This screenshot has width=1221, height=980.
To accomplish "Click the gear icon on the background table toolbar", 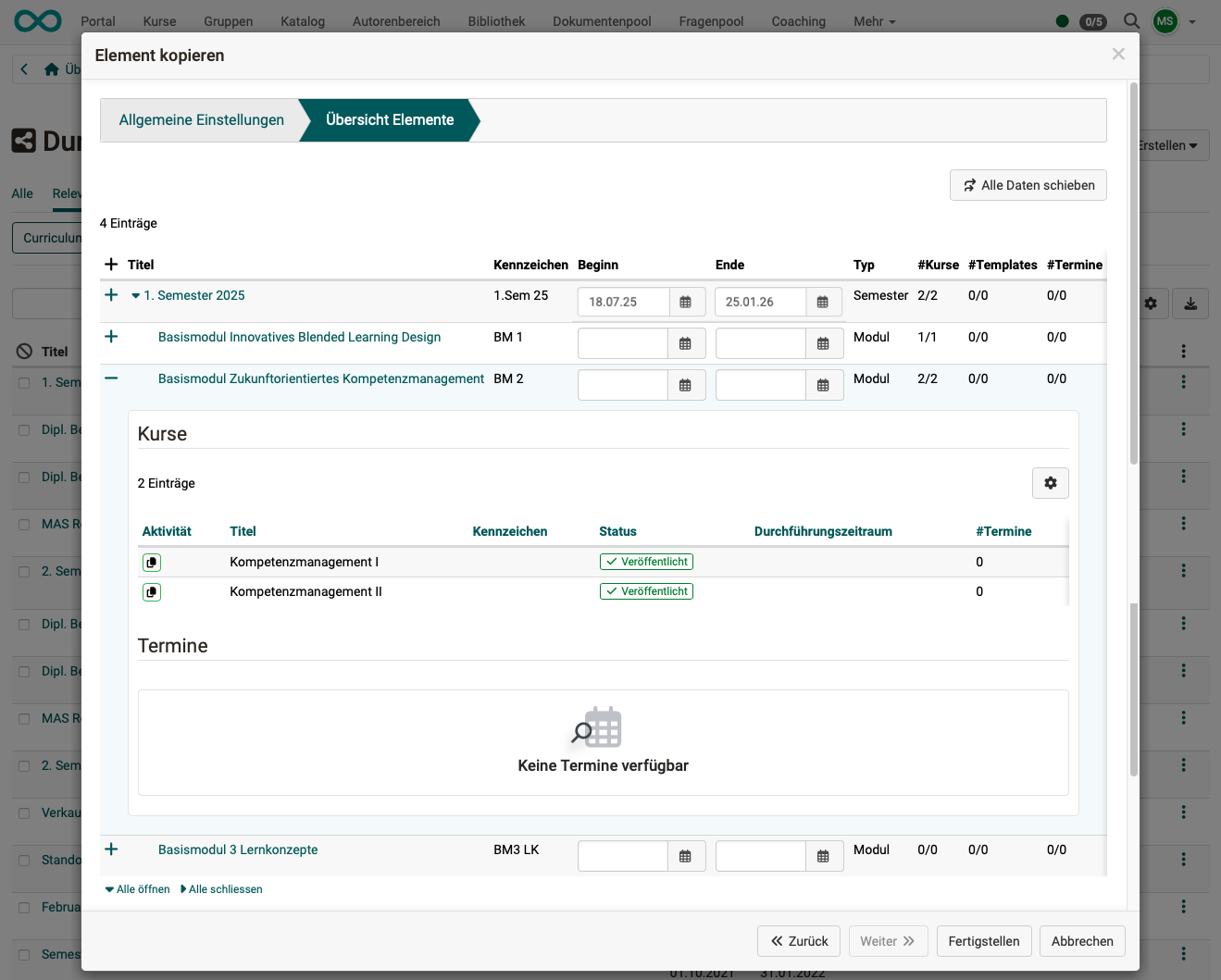I will click(x=1148, y=303).
